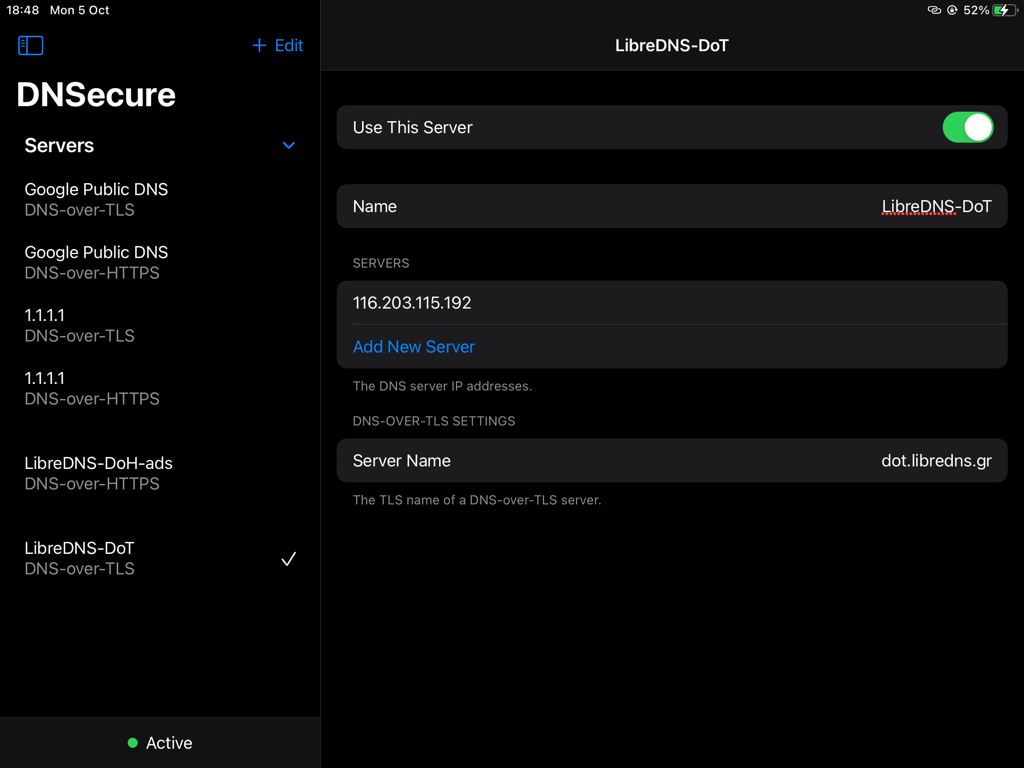The height and width of the screenshot is (768, 1024).
Task: Toggle the sidebar panel icon
Action: point(31,45)
